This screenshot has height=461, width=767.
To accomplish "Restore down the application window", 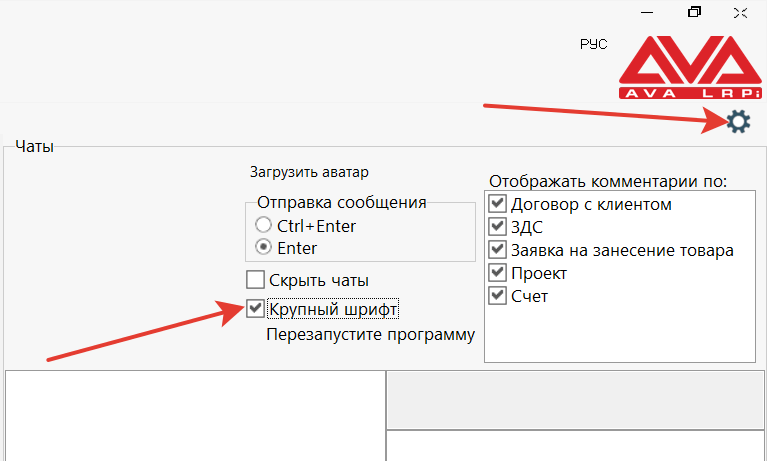I will (694, 12).
